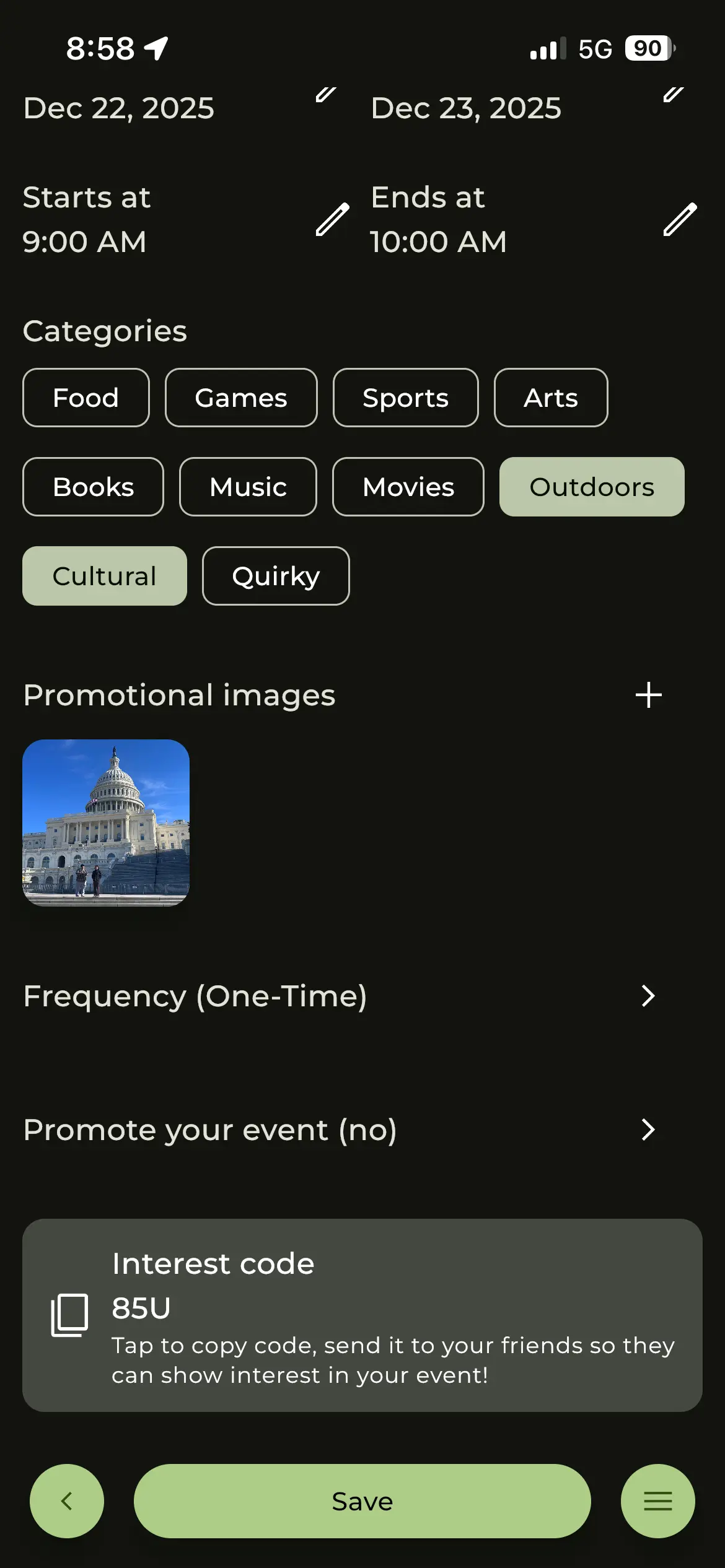Select the Food category chip

point(86,398)
